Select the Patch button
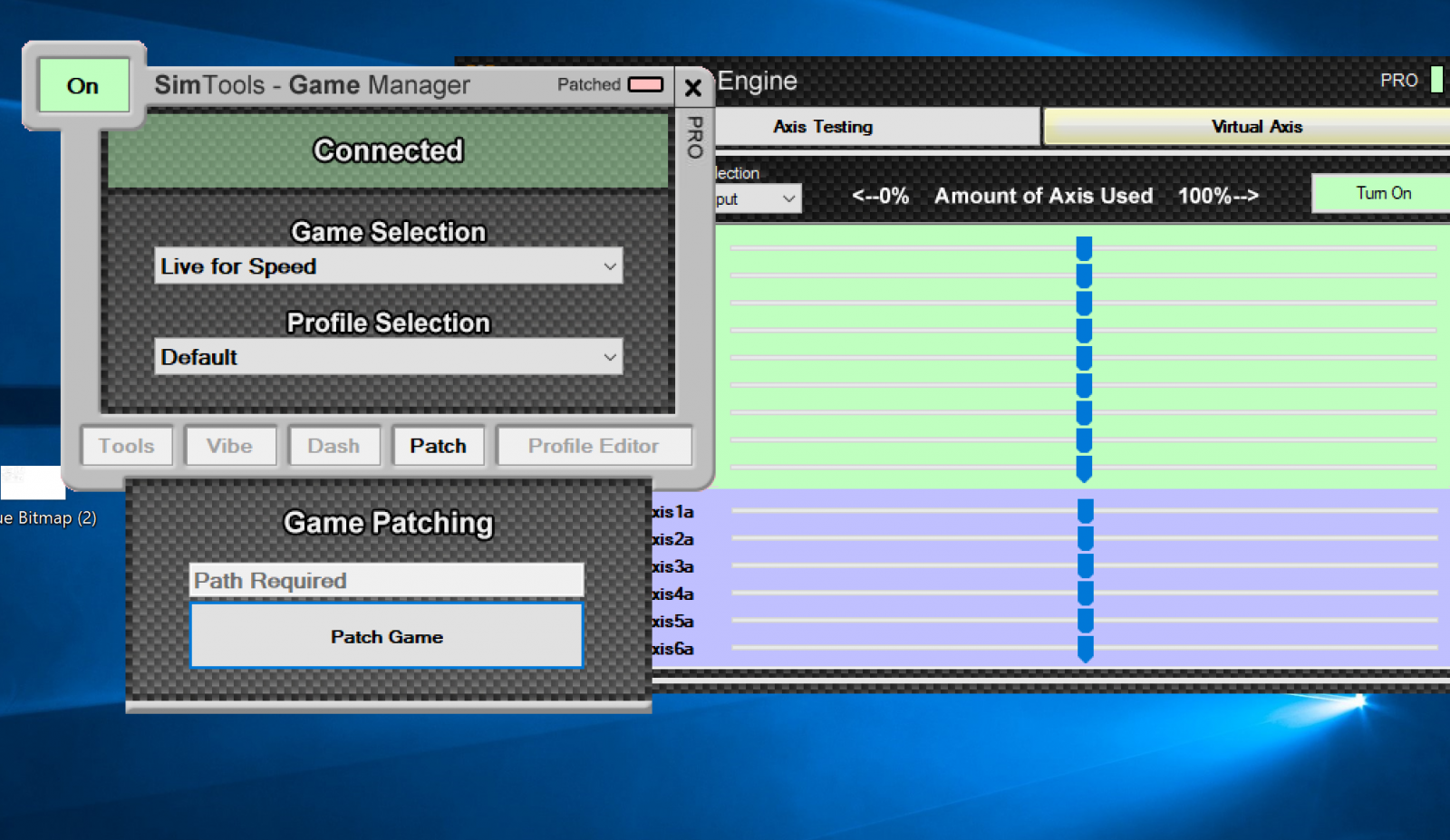The image size is (1450, 840). coord(439,446)
